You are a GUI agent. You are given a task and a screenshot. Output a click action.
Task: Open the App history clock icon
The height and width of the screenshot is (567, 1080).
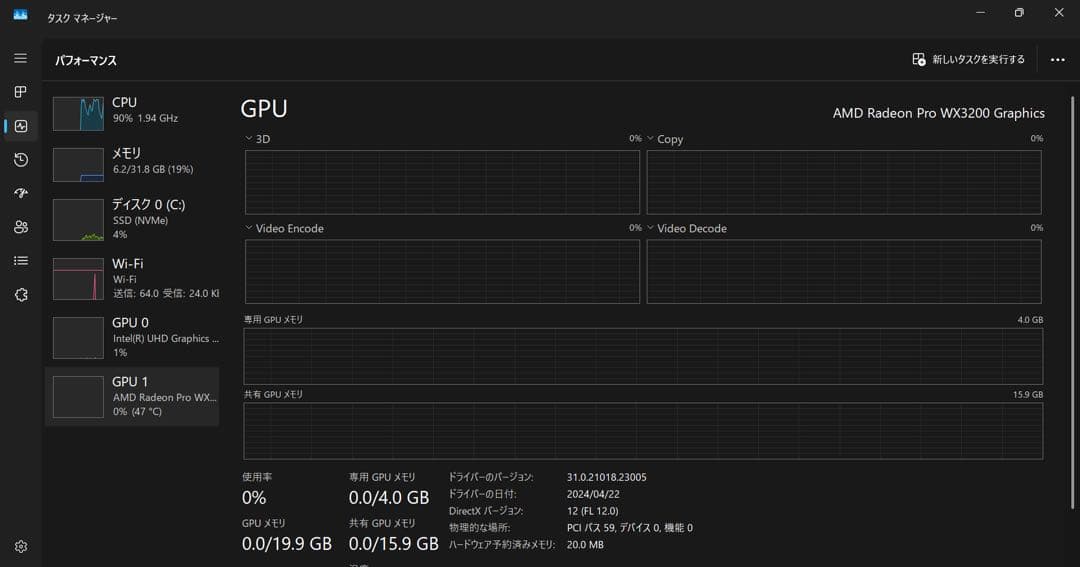pos(20,160)
